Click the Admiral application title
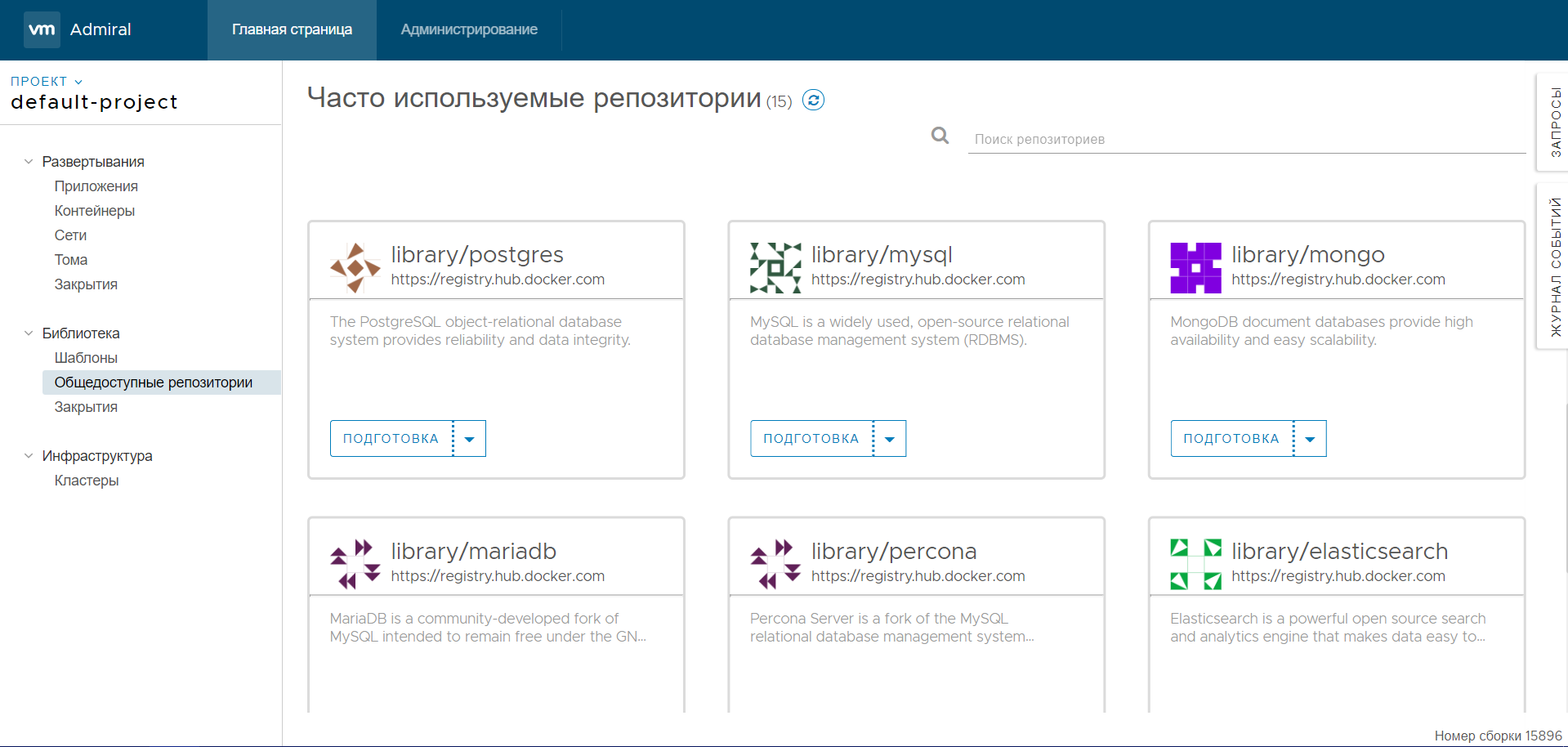1568x747 pixels. [x=101, y=29]
